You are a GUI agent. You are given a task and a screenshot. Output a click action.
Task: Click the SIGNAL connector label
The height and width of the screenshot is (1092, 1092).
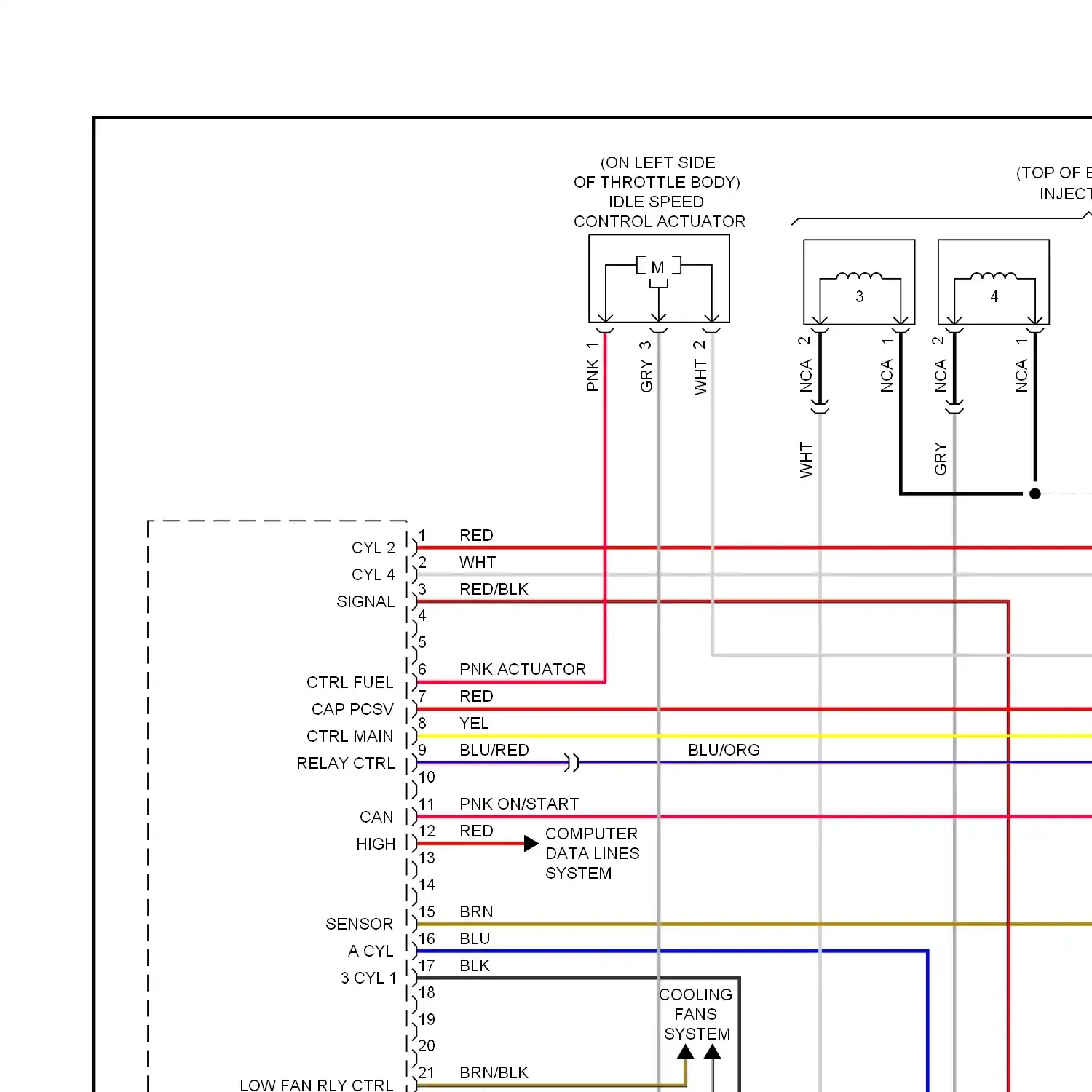click(365, 601)
